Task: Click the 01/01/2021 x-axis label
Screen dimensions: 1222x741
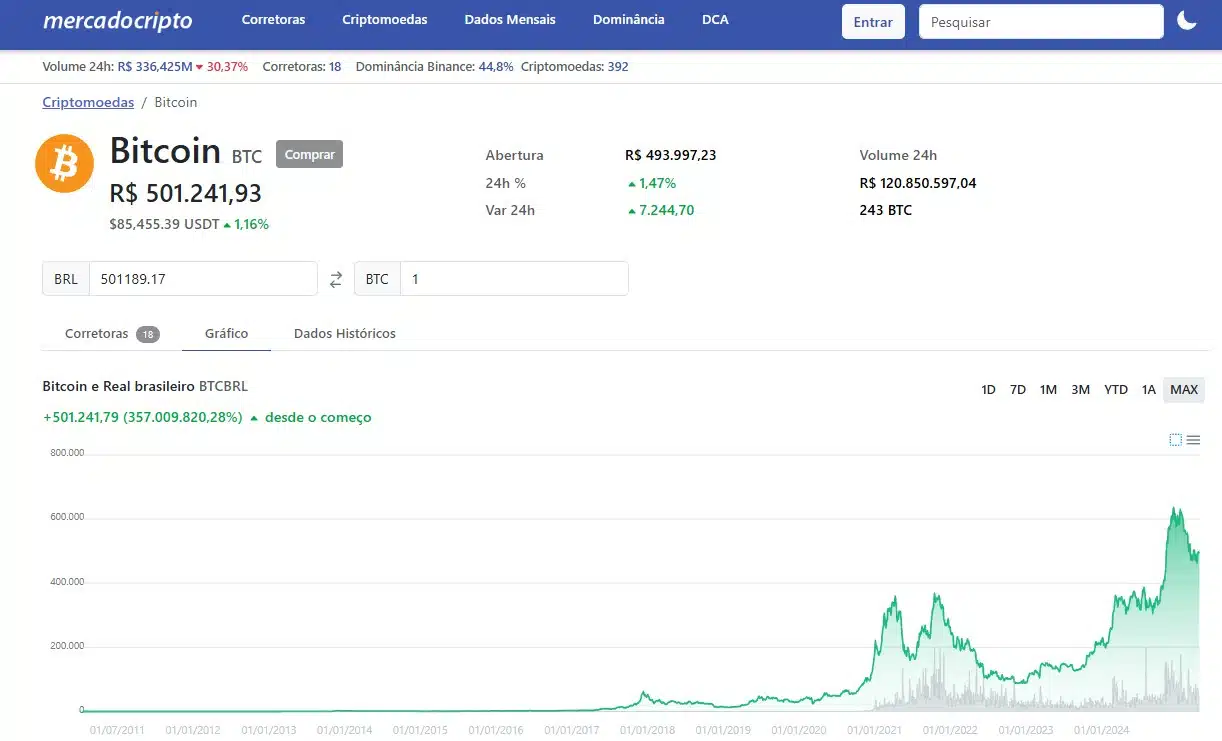Action: [x=874, y=731]
